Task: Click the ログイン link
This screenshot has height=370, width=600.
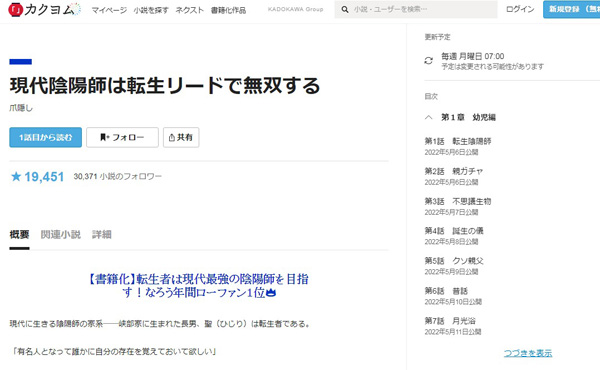Action: point(520,9)
